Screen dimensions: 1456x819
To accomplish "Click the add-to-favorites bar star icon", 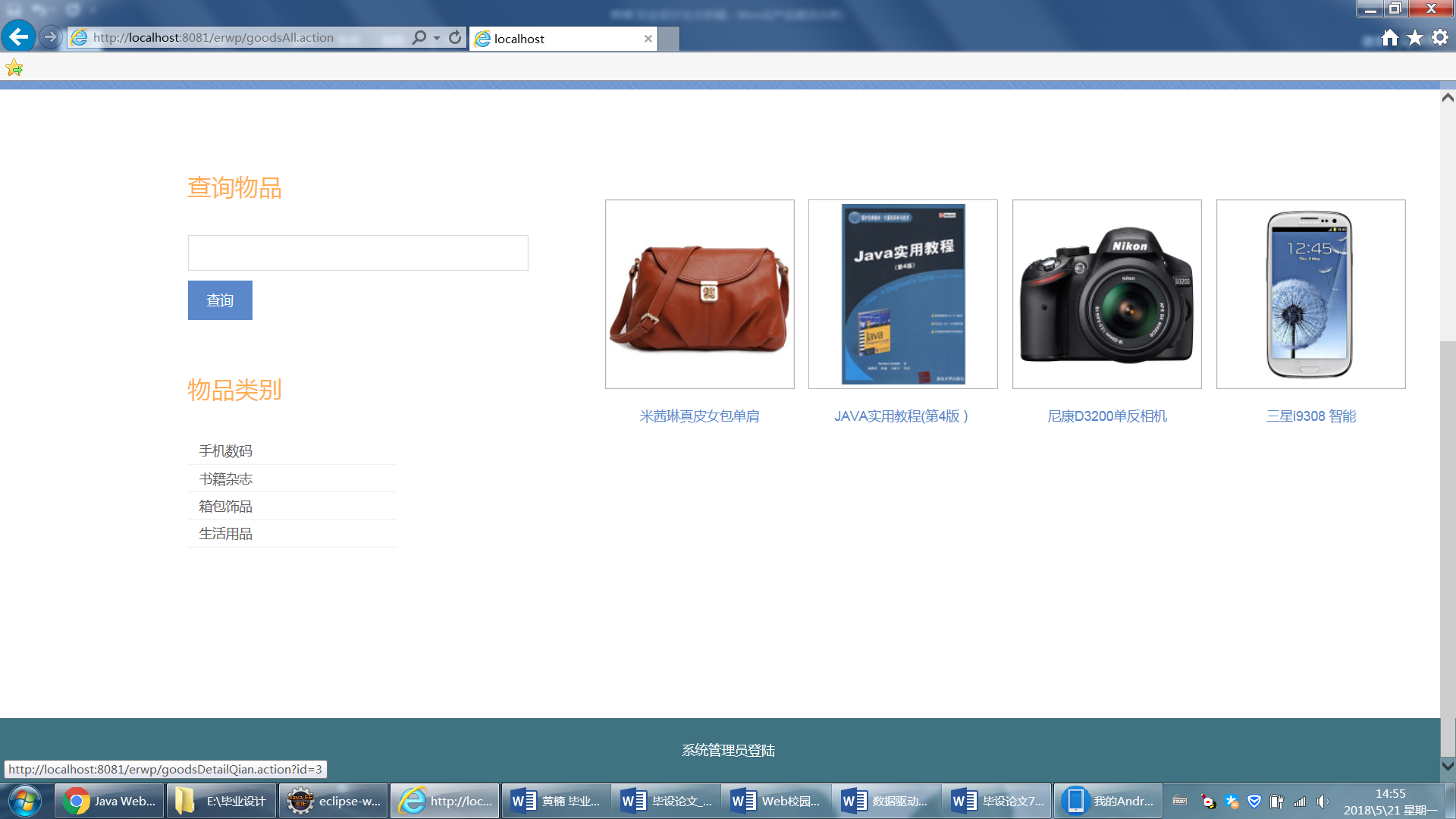I will 14,68.
